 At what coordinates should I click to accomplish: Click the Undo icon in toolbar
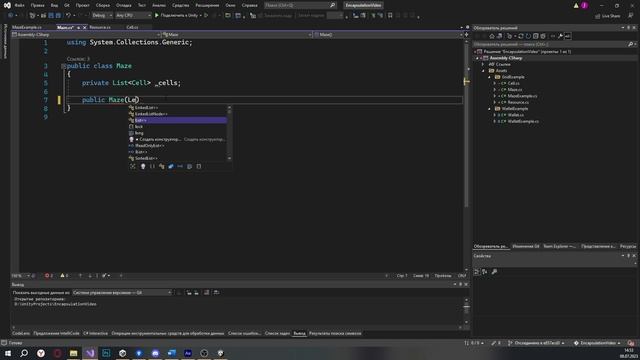[68, 16]
